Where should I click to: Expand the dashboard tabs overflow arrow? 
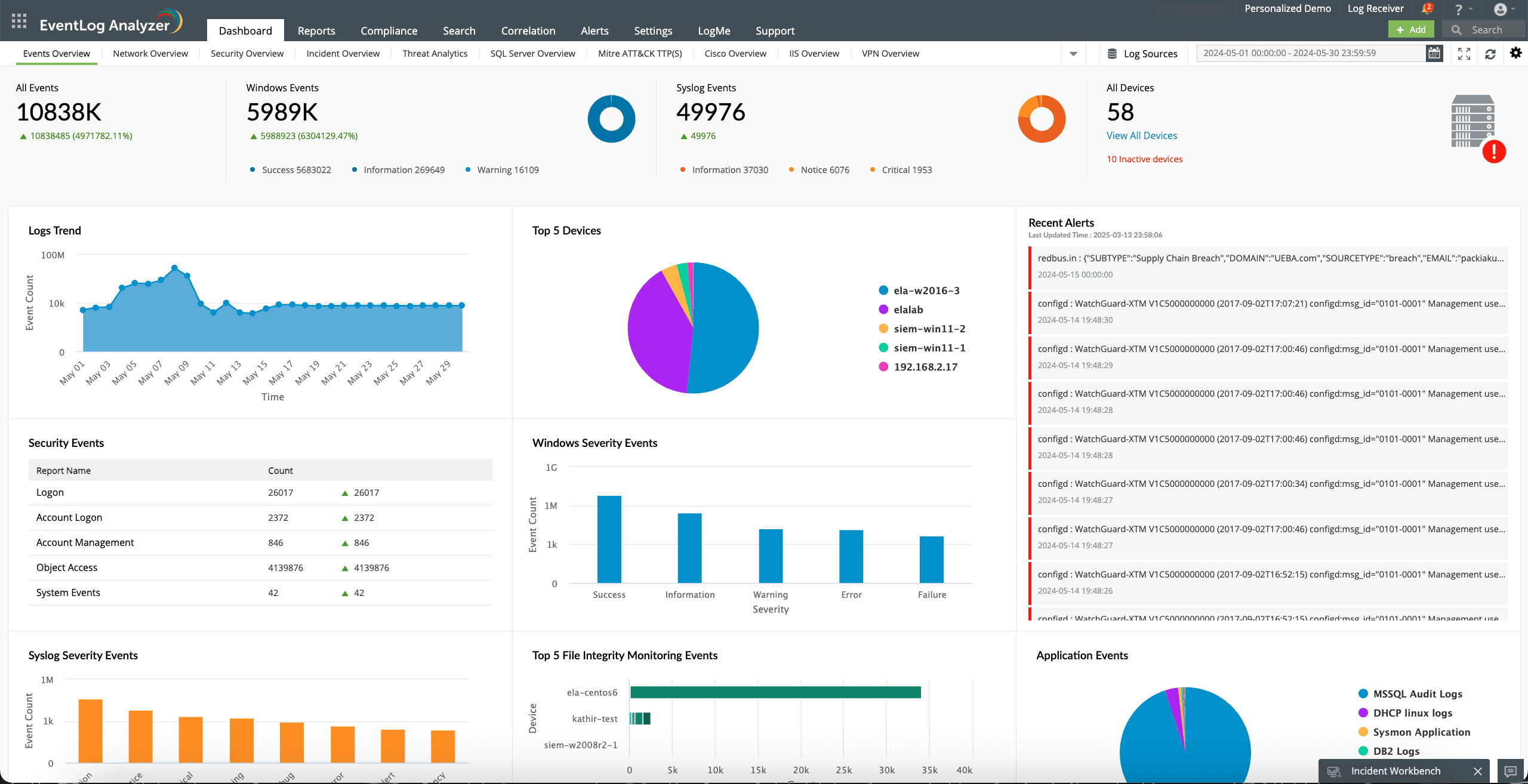pos(1073,53)
